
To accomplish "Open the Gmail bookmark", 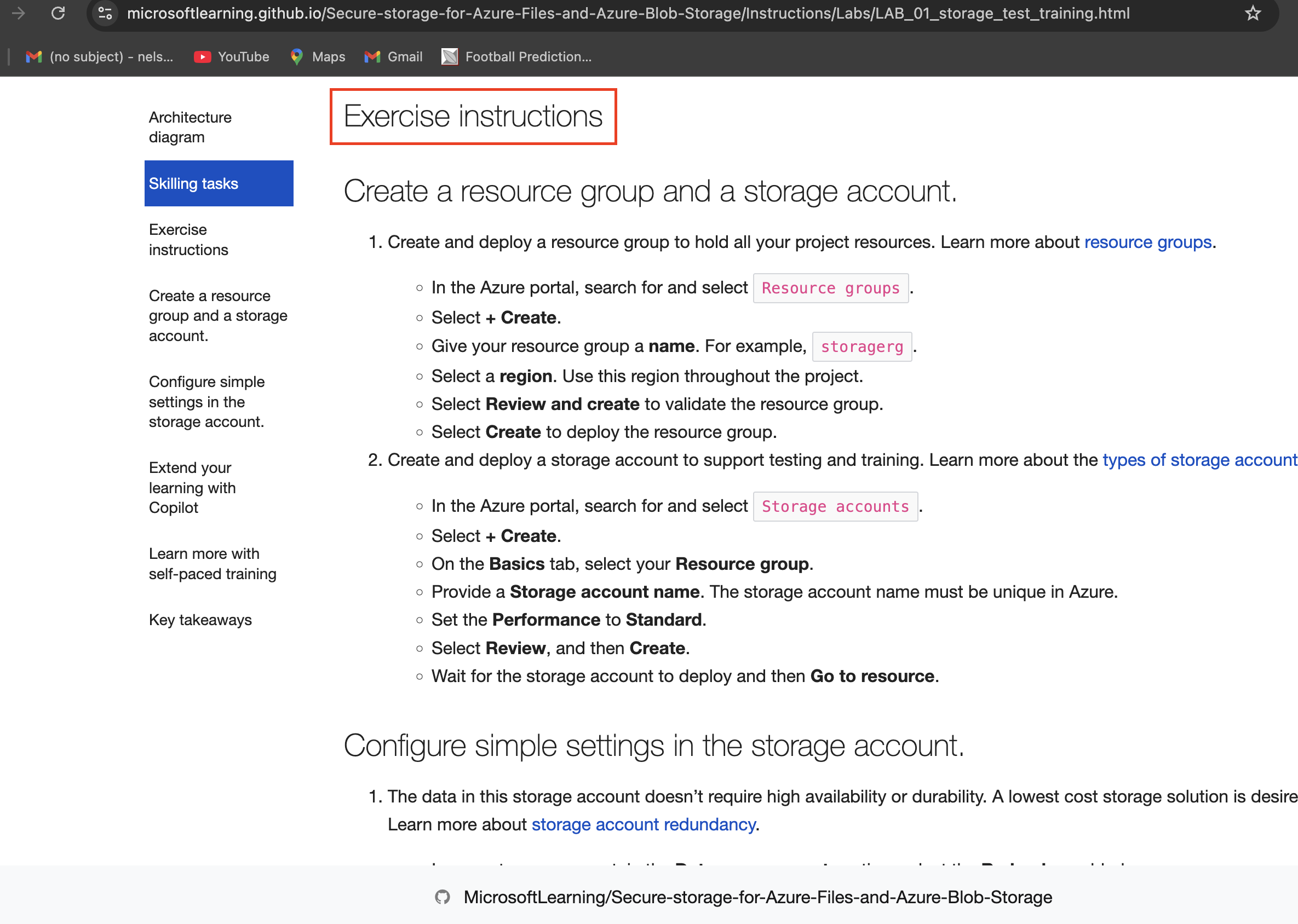I will [x=393, y=57].
